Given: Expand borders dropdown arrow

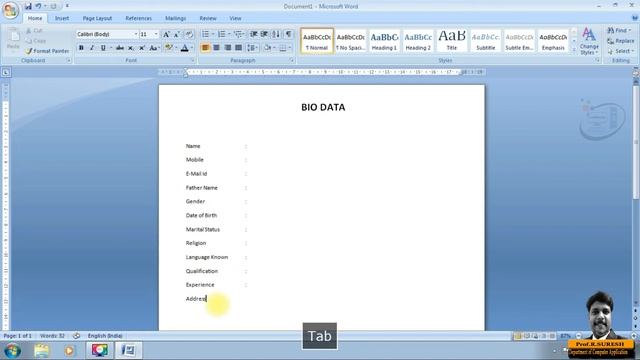Looking at the screenshot, I should coord(290,48).
